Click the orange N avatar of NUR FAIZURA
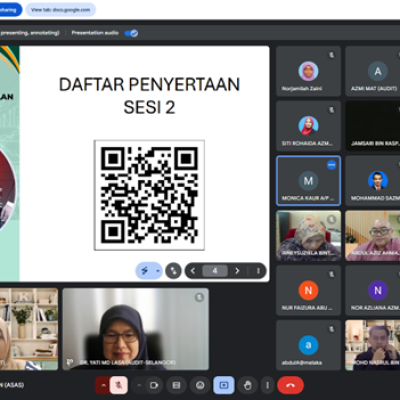 (x=308, y=290)
